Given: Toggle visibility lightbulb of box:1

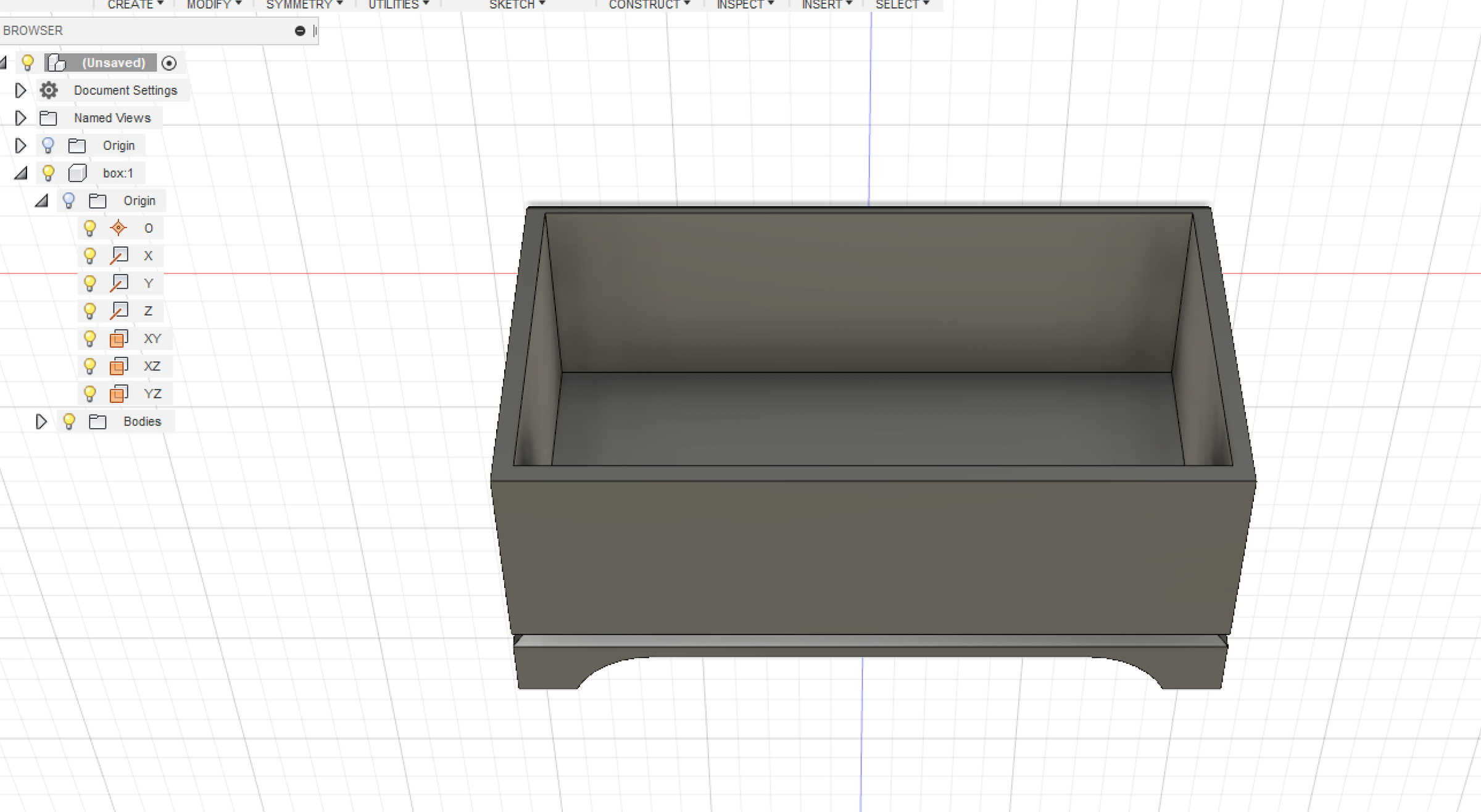Looking at the screenshot, I should (x=48, y=173).
